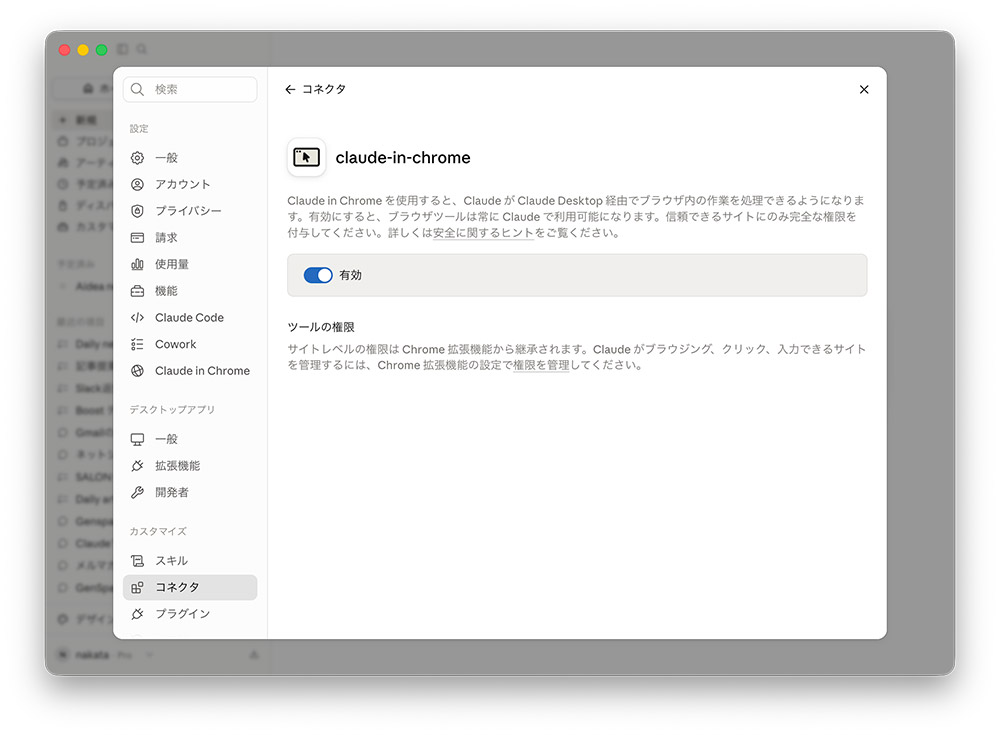Click the デスクトップアプリ section header
The image size is (1000, 735).
tap(172, 410)
